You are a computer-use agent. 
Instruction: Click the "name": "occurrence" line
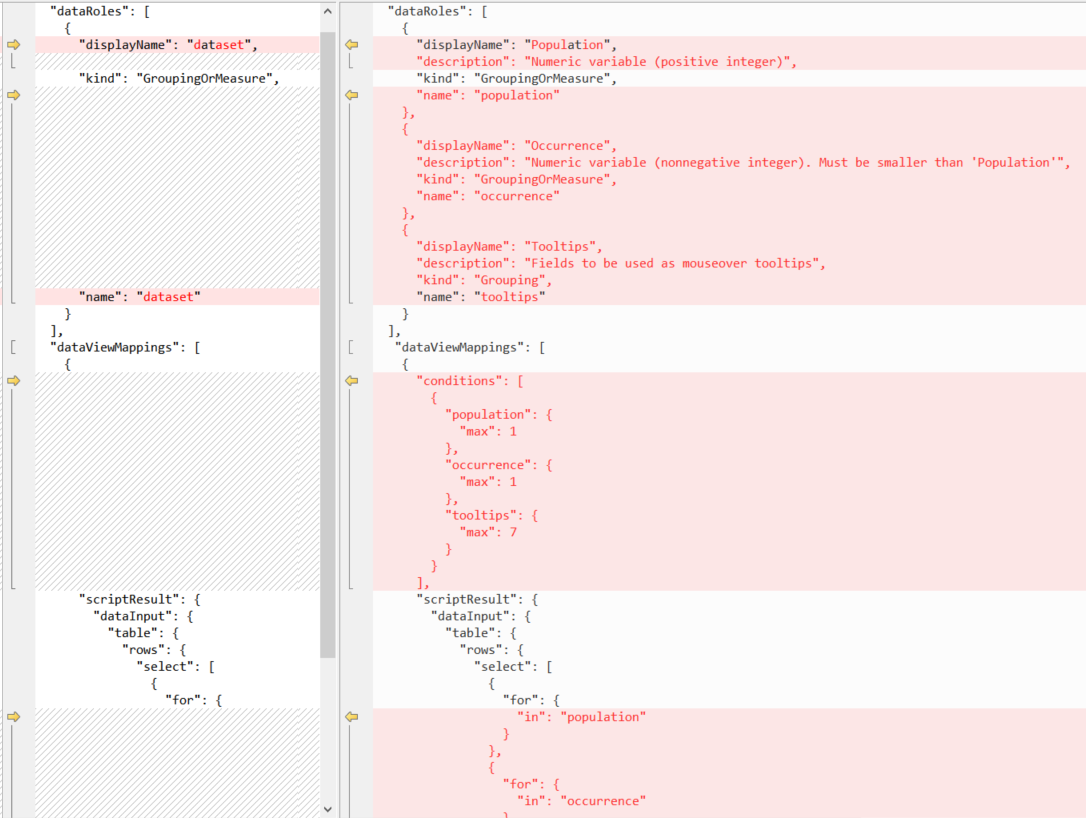488,197
